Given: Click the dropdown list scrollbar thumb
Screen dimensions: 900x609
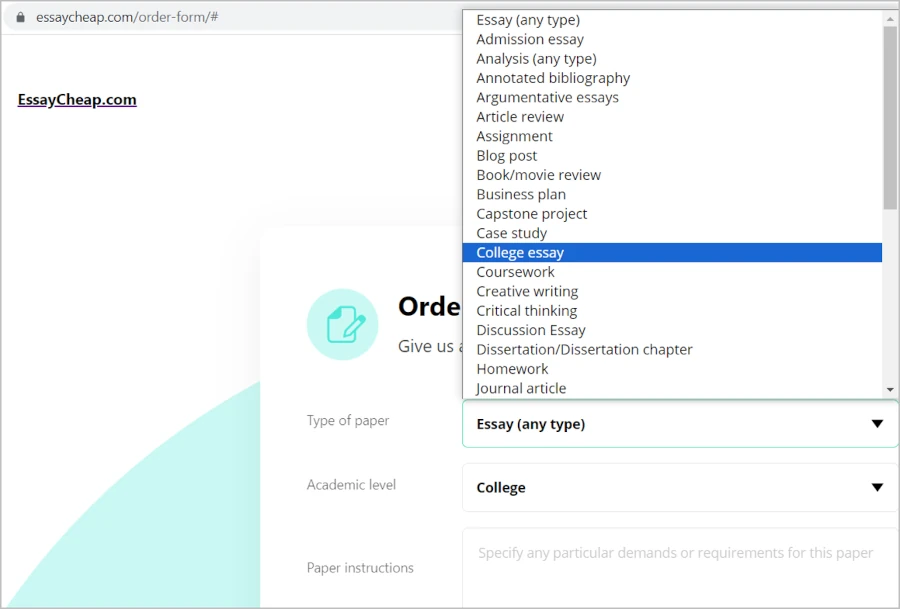Looking at the screenshot, I should click(890, 118).
